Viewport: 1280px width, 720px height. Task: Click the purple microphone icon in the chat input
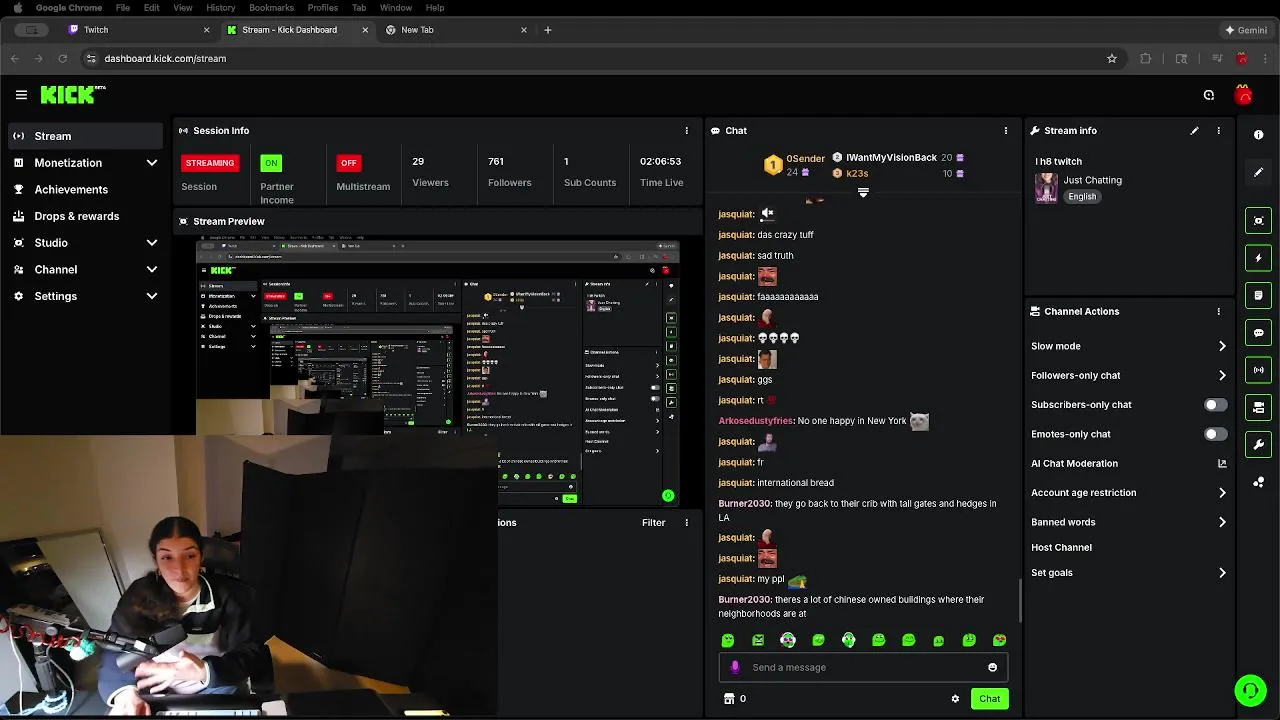[x=735, y=667]
